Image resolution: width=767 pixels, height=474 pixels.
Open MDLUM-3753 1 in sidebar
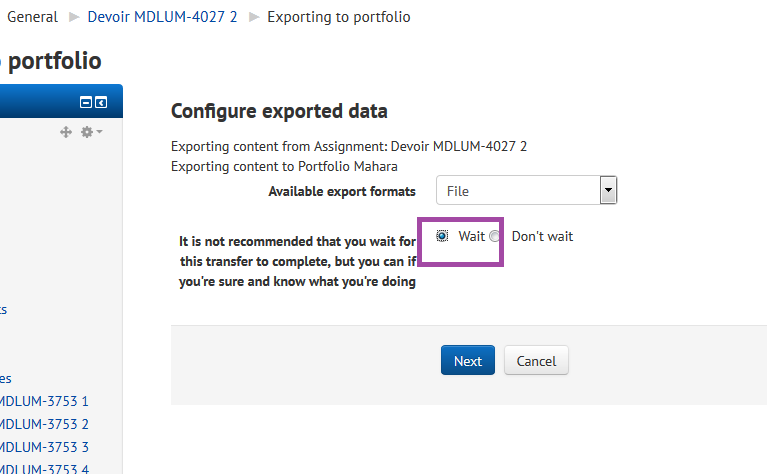pyautogui.click(x=44, y=401)
